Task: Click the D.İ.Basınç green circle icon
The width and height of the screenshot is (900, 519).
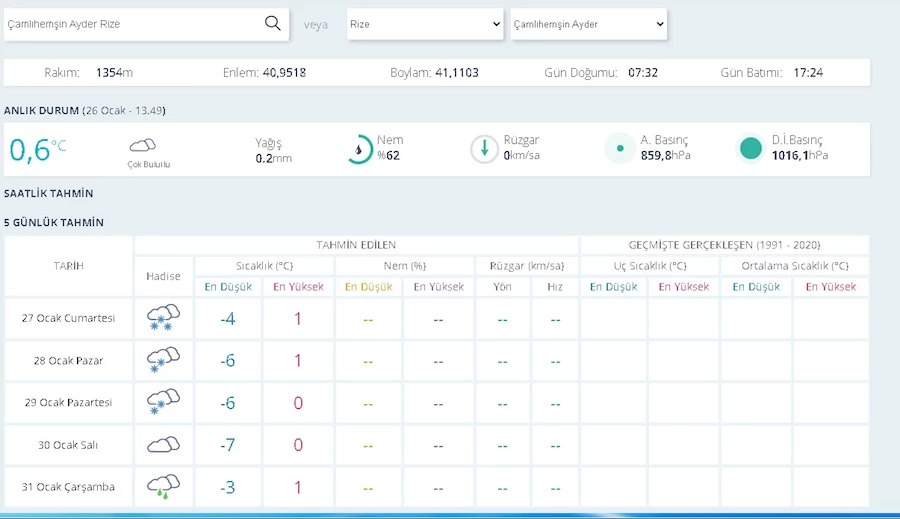Action: (750, 148)
